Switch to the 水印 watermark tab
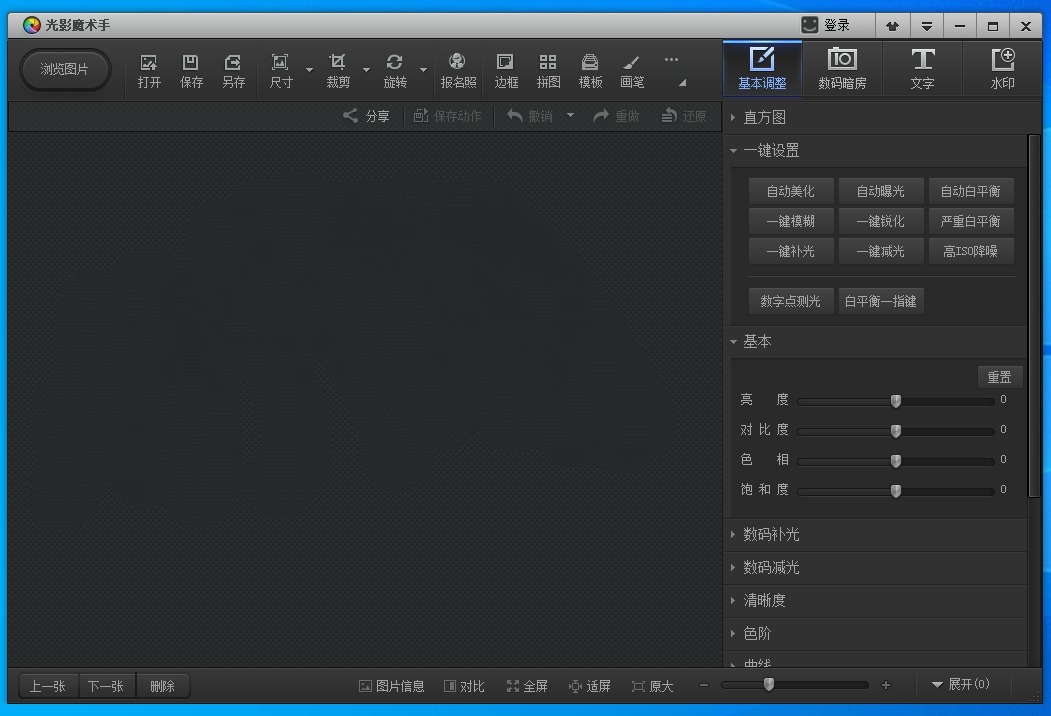 tap(1002, 68)
